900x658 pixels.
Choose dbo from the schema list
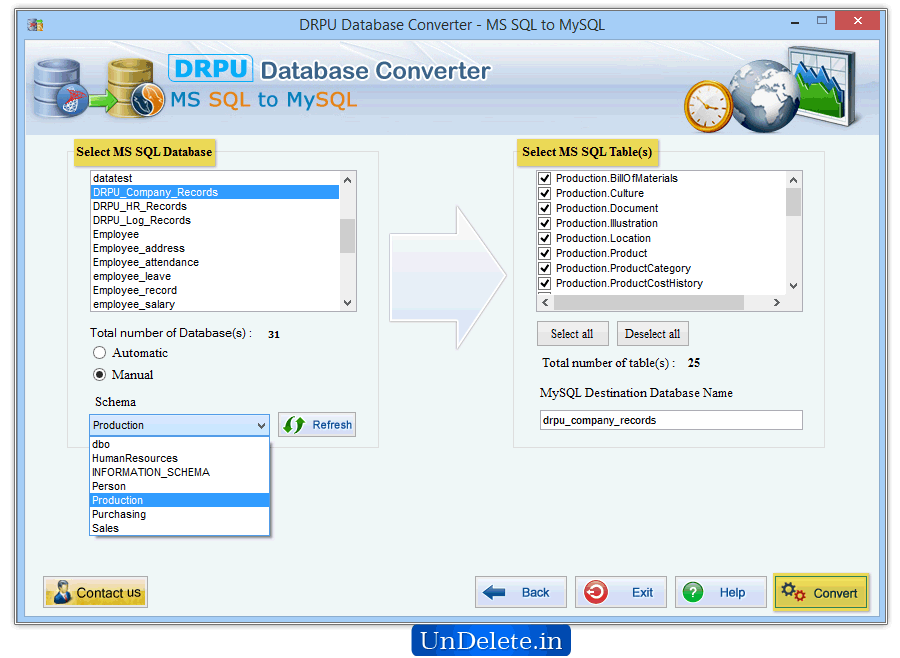[x=180, y=444]
